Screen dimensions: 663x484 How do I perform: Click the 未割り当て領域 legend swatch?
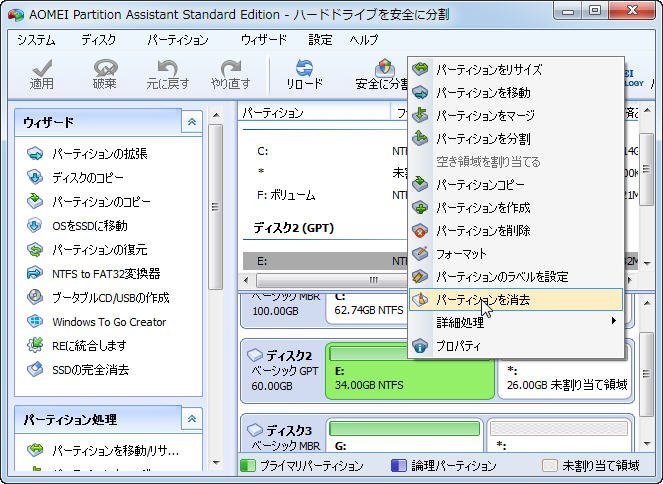(x=549, y=465)
